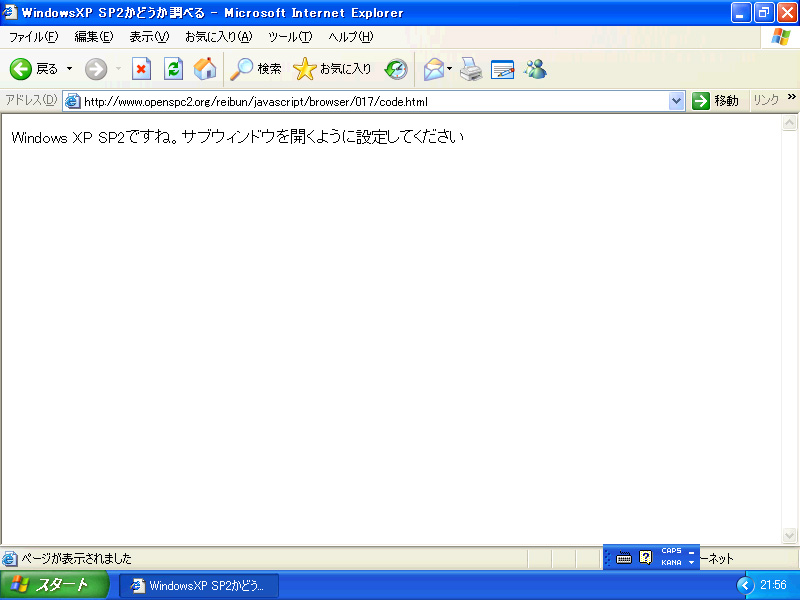Close the Internet Explorer window
The height and width of the screenshot is (600, 800).
click(x=787, y=13)
